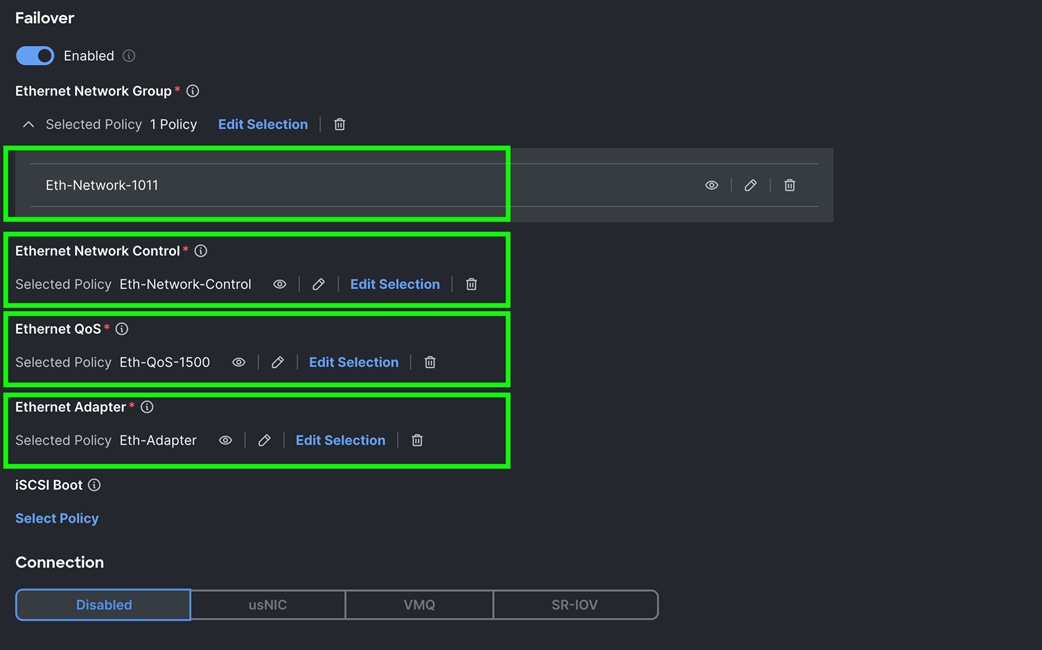Edit the Eth-Network-1011 policy
Screen dimensions: 1042x650
click(x=750, y=185)
